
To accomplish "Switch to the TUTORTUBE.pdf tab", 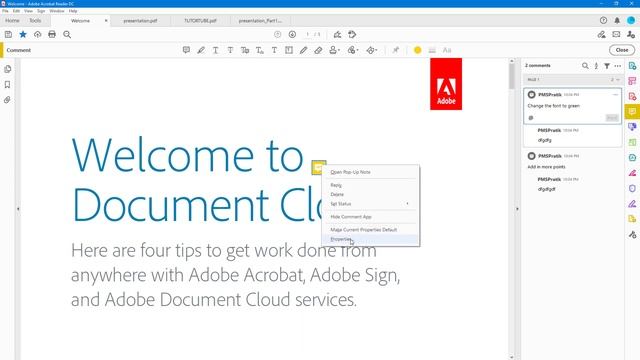I will click(200, 20).
